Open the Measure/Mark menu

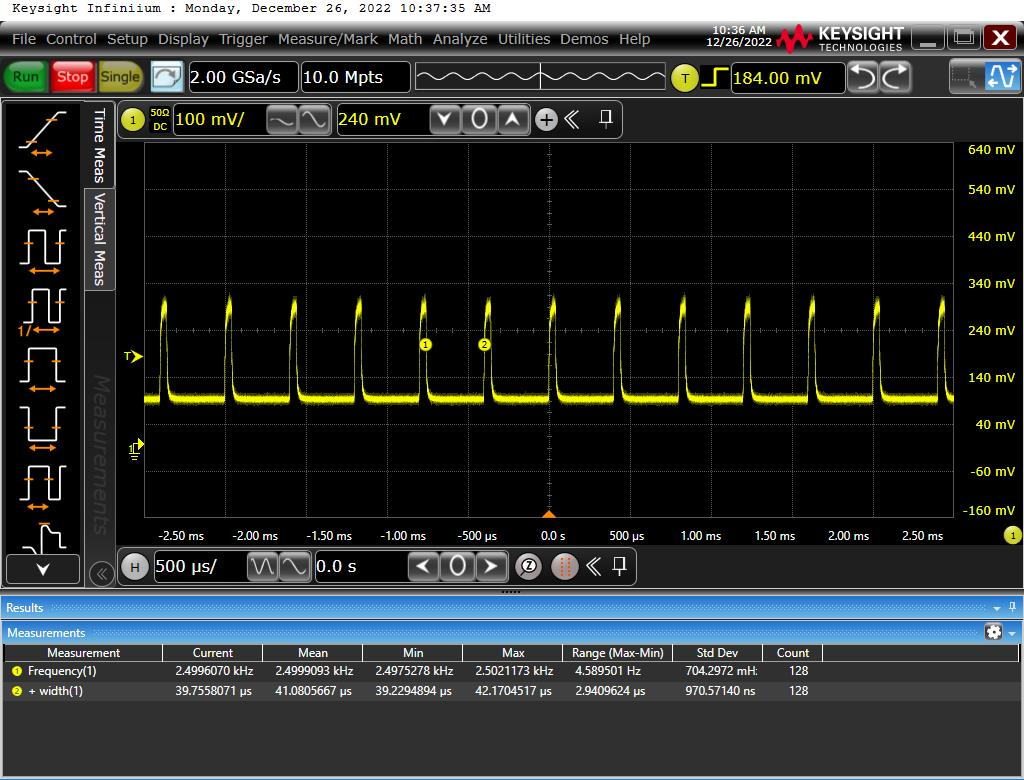pos(327,39)
